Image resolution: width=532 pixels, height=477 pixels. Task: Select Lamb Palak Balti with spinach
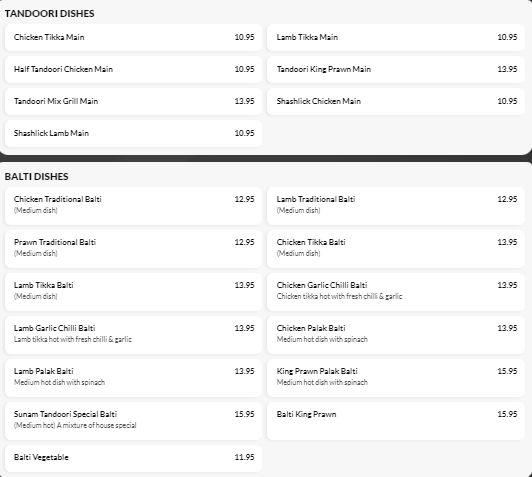133,378
